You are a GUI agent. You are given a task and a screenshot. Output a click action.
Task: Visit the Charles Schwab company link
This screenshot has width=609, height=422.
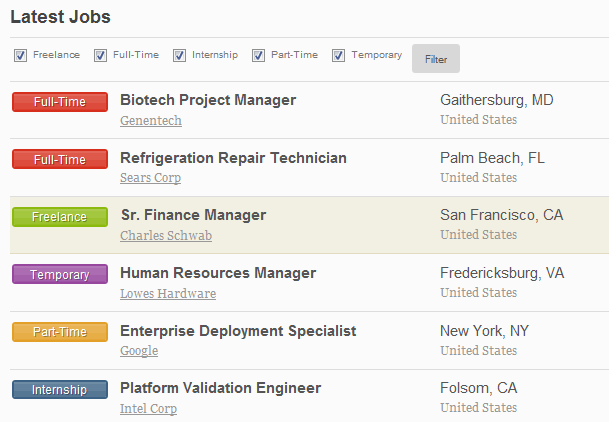166,236
